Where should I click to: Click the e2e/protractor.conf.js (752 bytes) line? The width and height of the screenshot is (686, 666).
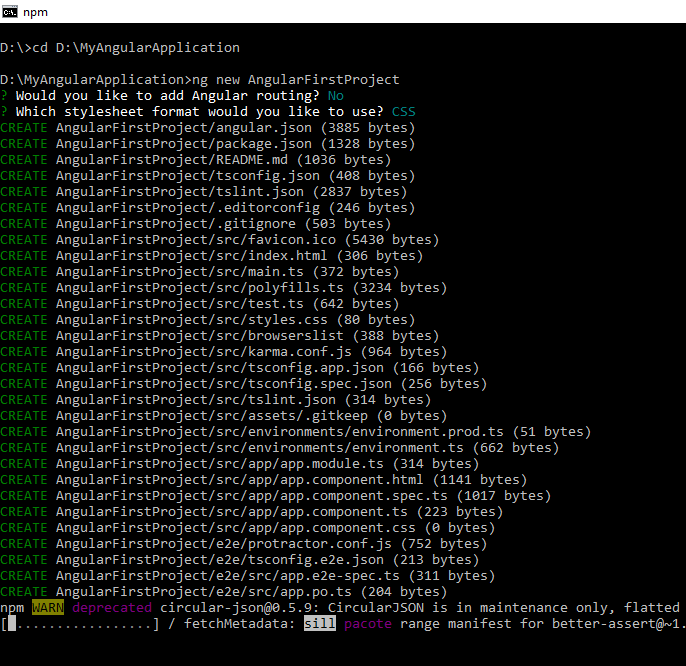pos(243,543)
